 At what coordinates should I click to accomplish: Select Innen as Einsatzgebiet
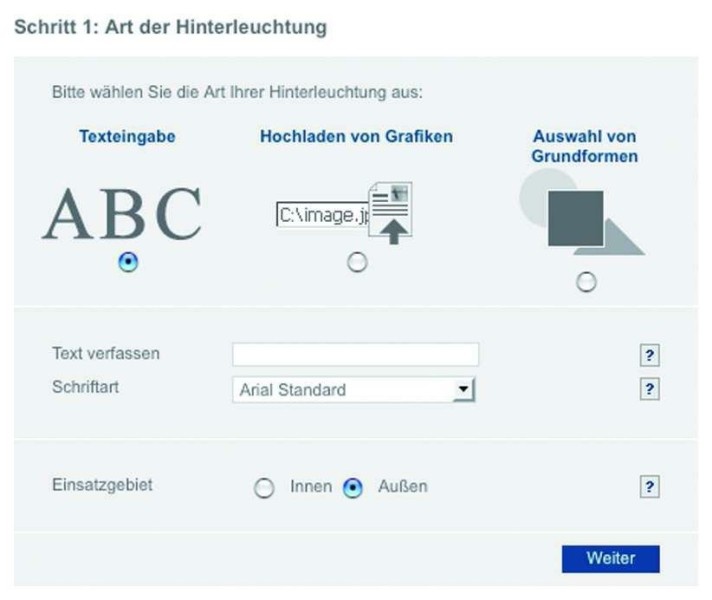pos(264,488)
